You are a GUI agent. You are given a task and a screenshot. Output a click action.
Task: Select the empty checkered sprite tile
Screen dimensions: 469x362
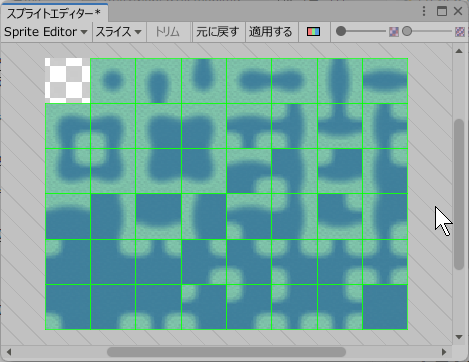[x=68, y=81]
